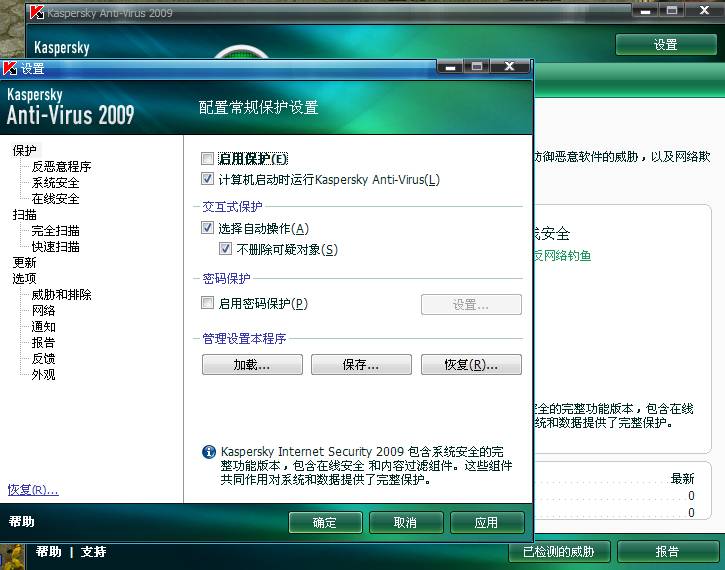Open 反恶意程序 in the settings tree
This screenshot has width=725, height=570.
click(x=61, y=167)
